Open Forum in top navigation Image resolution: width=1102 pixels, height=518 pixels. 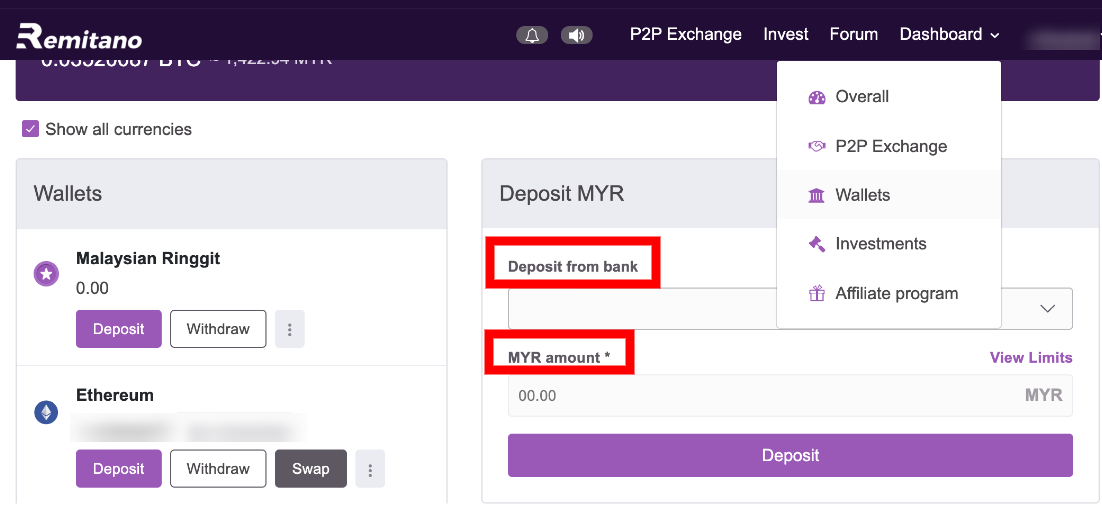pos(854,34)
